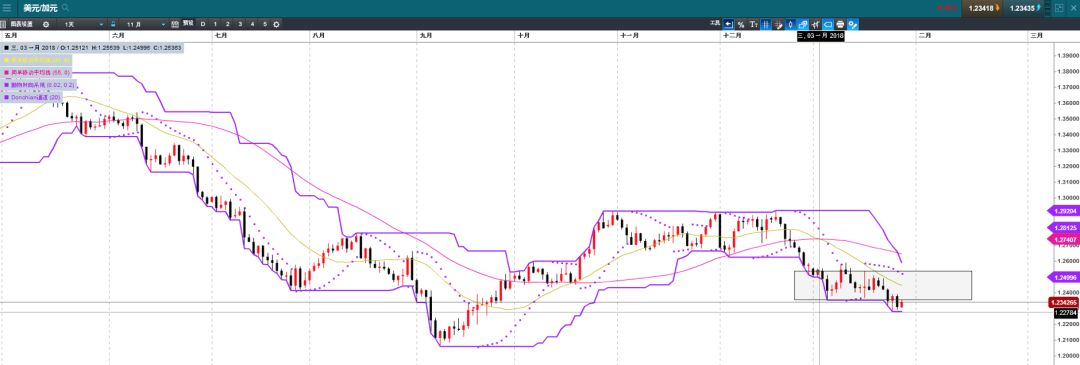Image resolution: width=1080 pixels, height=365 pixels.
Task: Click the yellow moving average legend swatch
Action: pyautogui.click(x=6, y=60)
